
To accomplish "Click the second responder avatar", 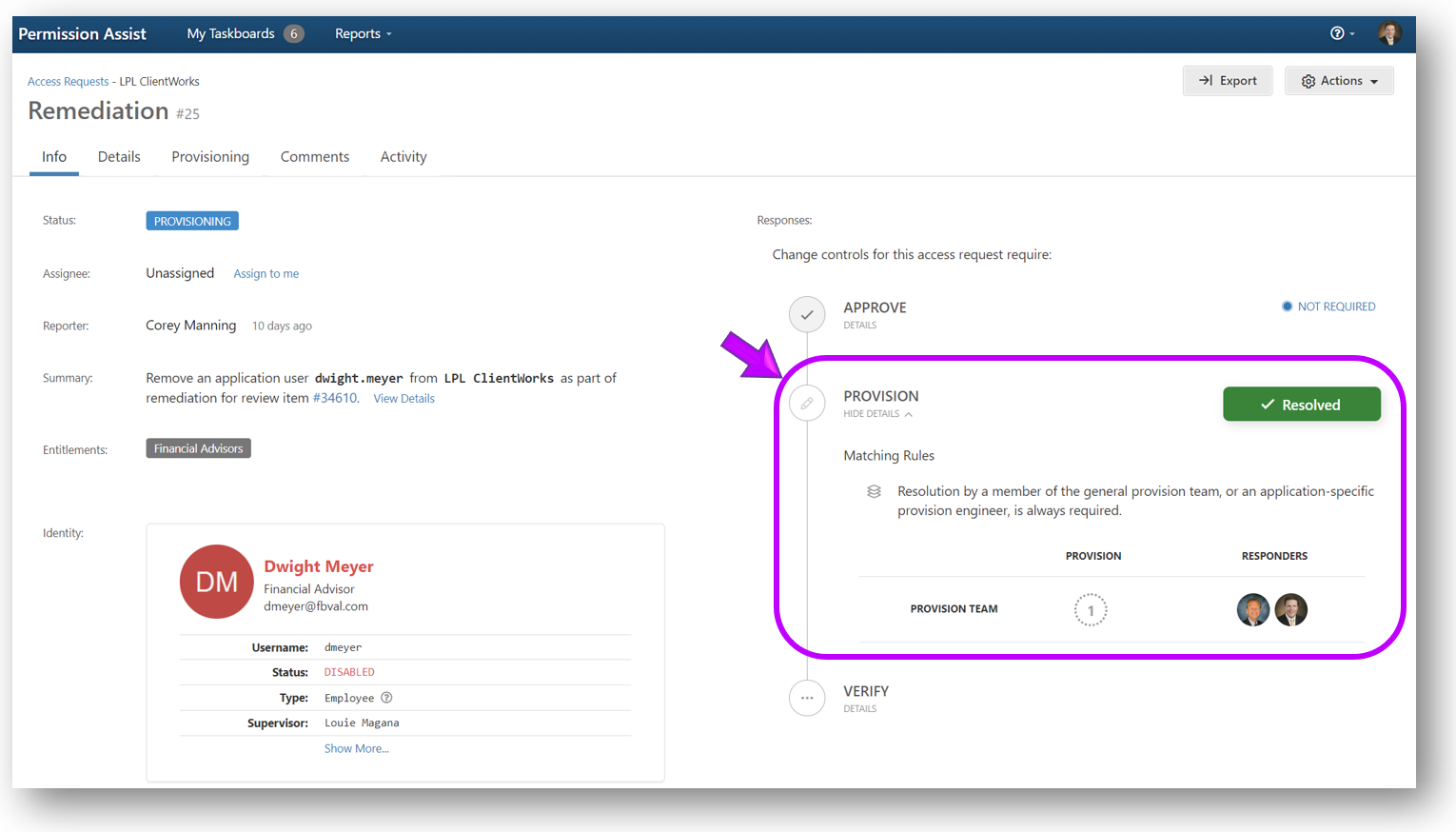I will point(1291,609).
